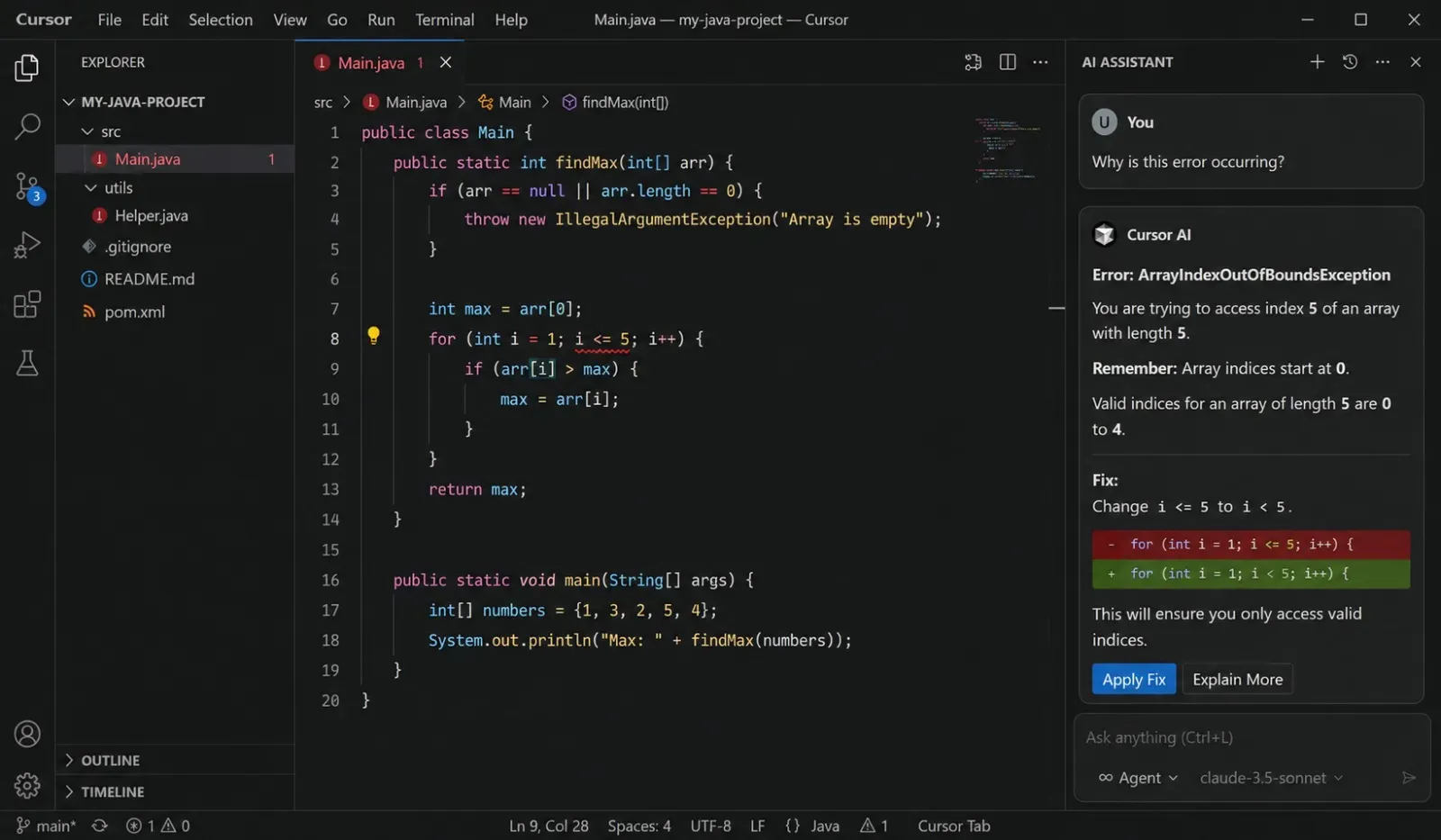Open the Manage settings gear

pos(27,785)
